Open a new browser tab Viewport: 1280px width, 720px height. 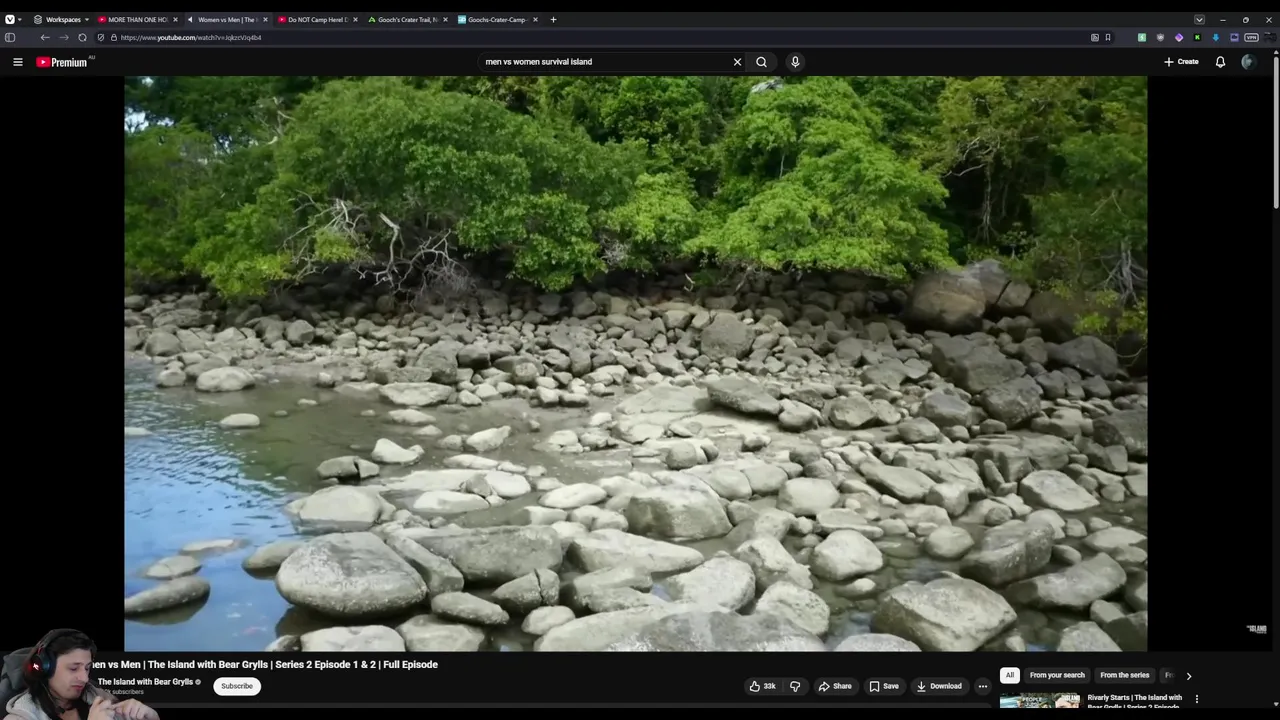point(553,19)
